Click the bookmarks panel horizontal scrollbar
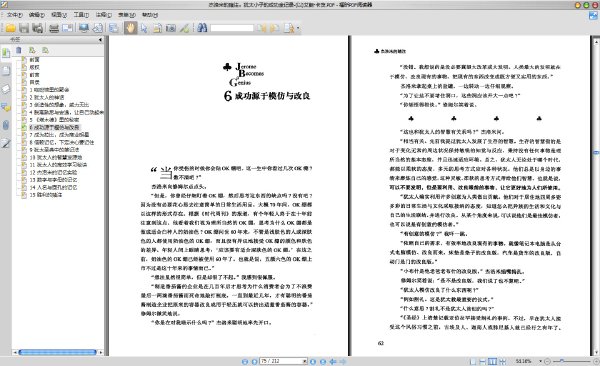This screenshot has height=366, width=600. coord(57,352)
